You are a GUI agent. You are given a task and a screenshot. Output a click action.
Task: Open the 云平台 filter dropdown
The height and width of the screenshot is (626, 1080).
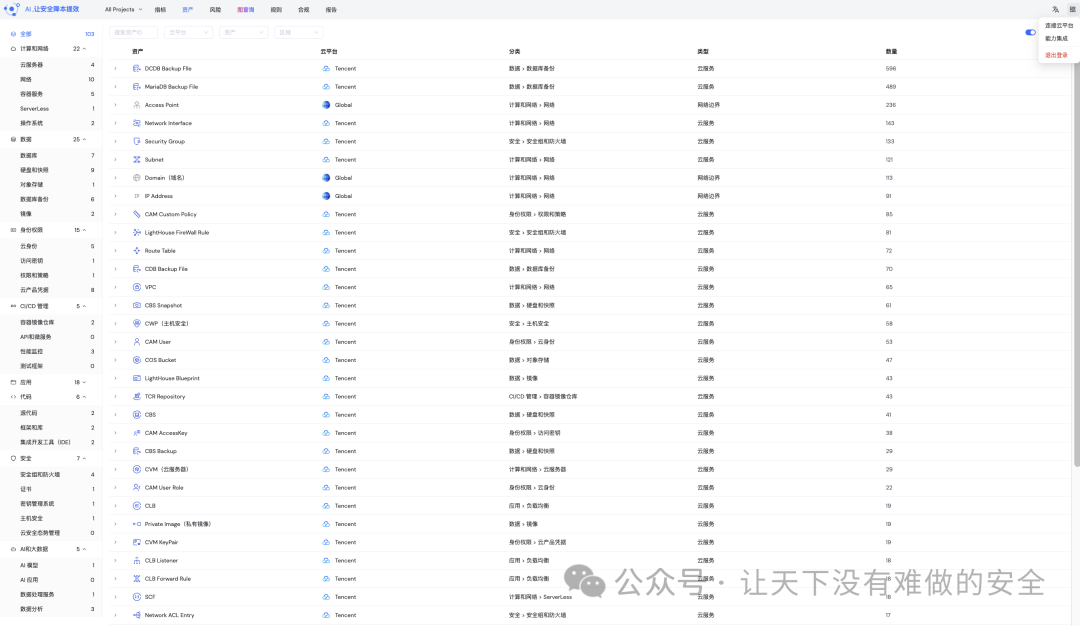coord(189,32)
